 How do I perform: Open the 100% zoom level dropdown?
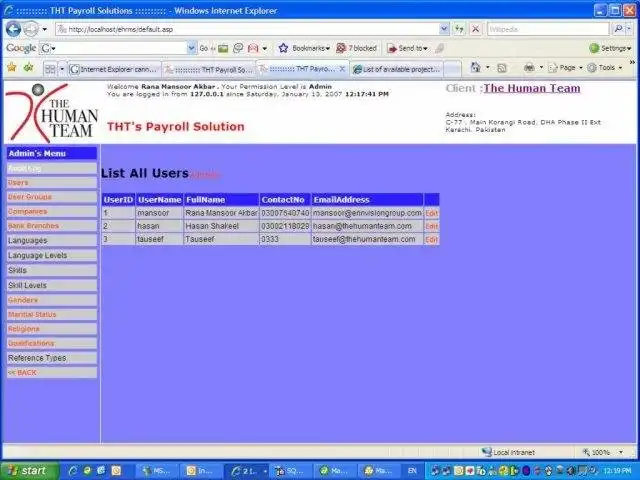pyautogui.click(x=621, y=452)
